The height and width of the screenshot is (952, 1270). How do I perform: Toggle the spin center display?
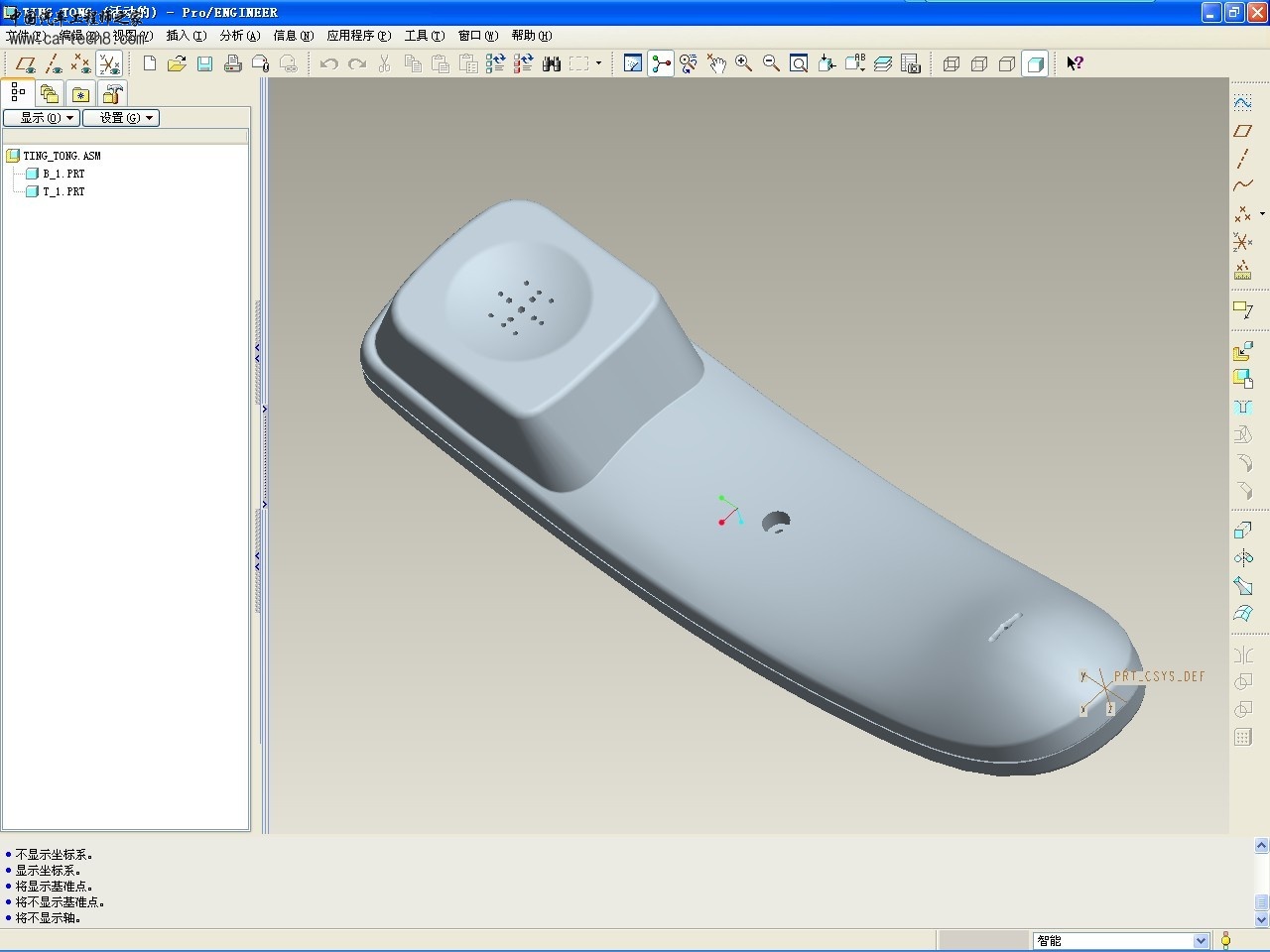pyautogui.click(x=661, y=63)
